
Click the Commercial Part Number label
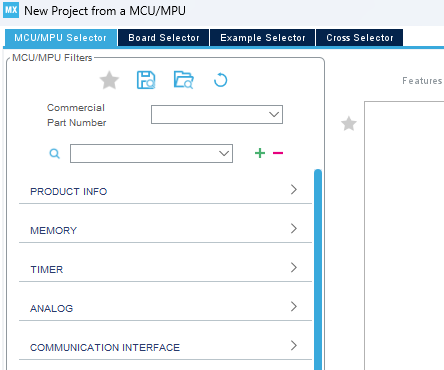[76, 115]
